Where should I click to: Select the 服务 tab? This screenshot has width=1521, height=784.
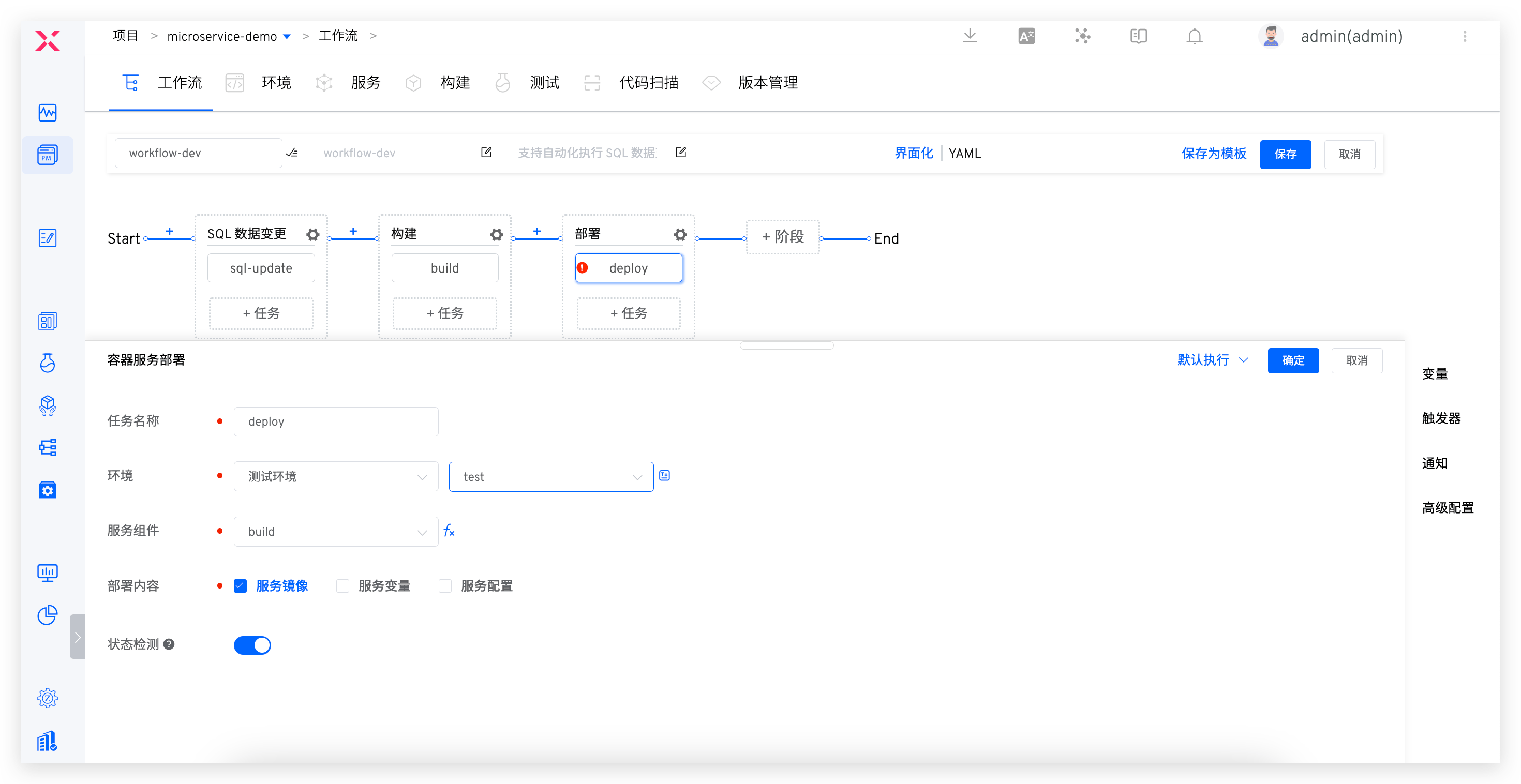tap(348, 82)
